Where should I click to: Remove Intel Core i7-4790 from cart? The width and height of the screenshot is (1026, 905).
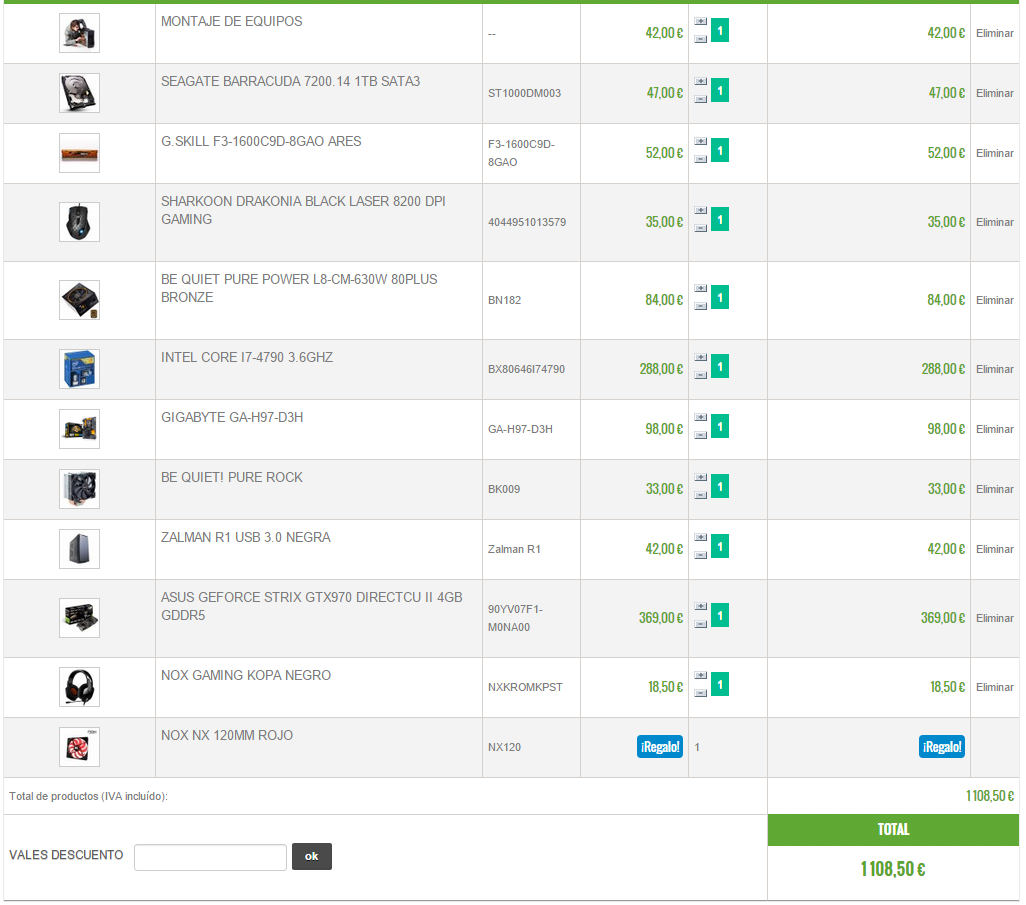coord(995,369)
